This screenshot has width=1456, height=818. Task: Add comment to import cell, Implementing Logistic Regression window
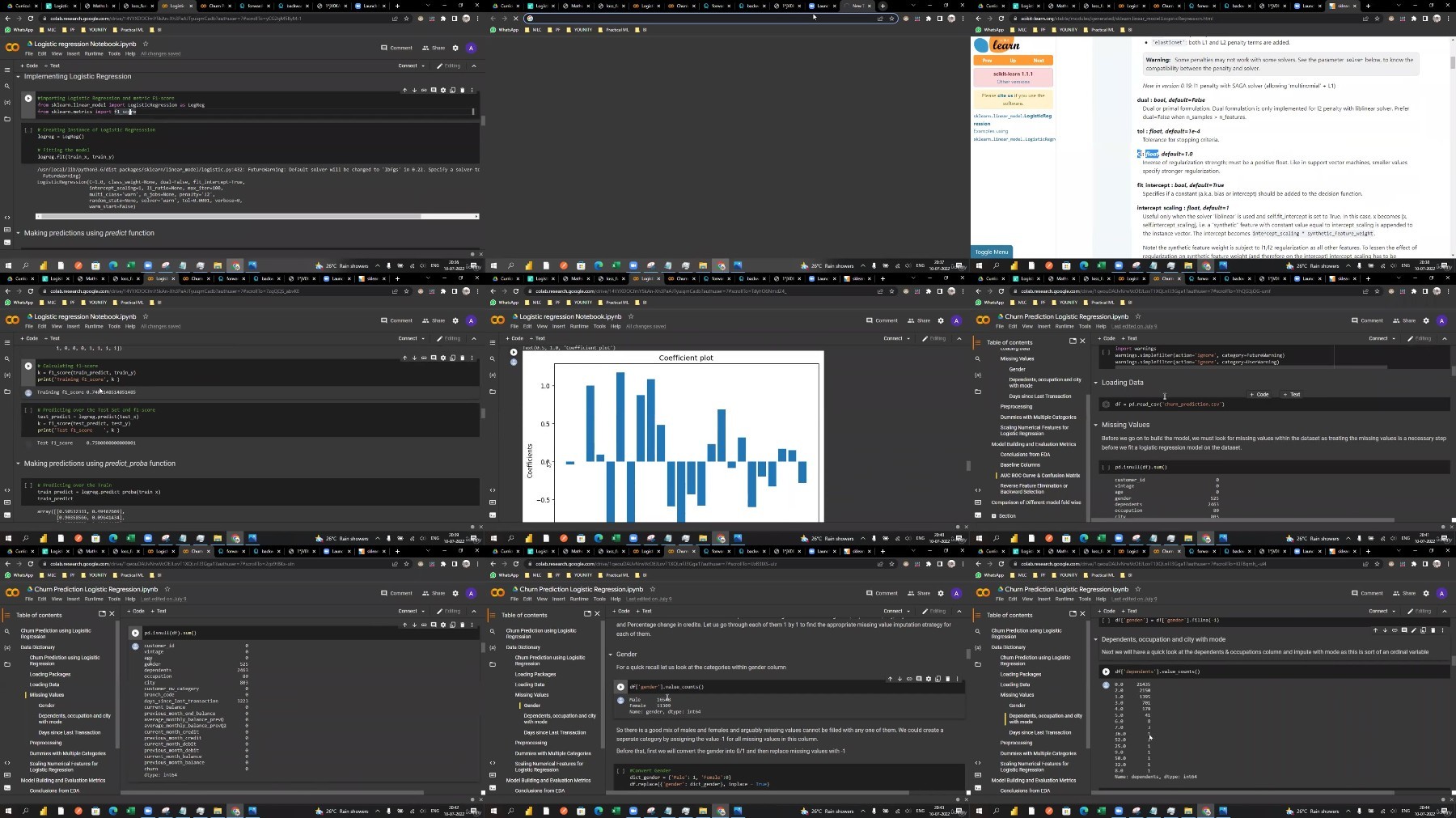(434, 90)
